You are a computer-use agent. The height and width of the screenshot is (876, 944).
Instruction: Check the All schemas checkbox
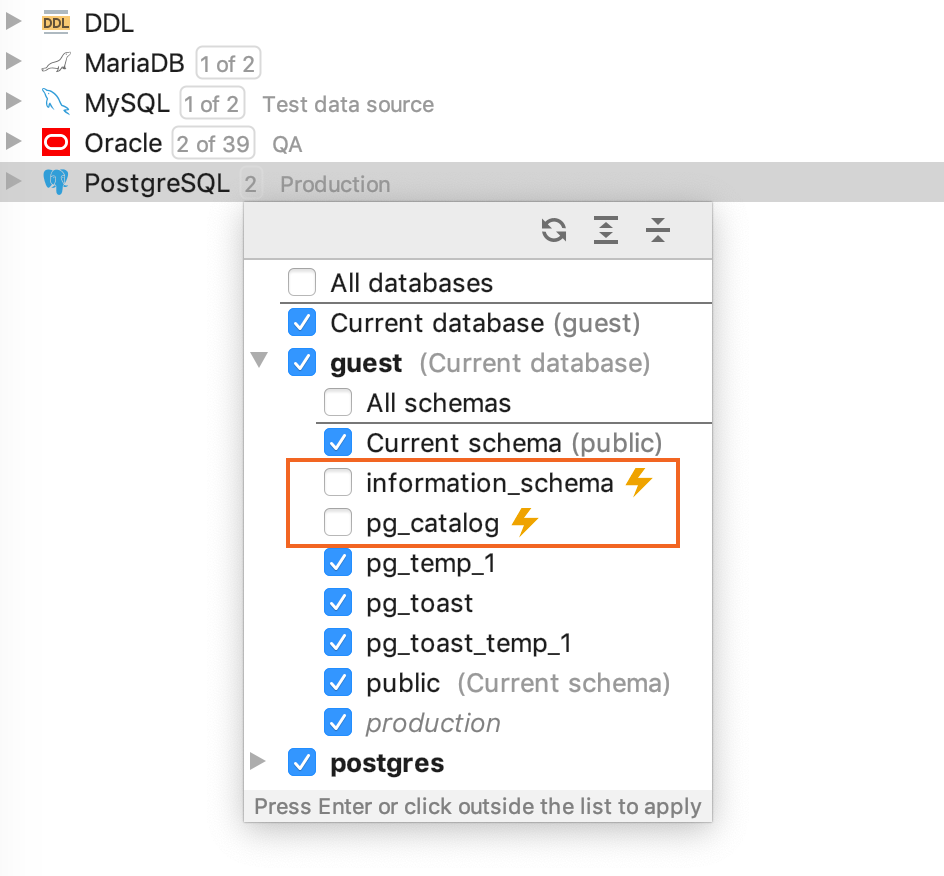[x=338, y=402]
